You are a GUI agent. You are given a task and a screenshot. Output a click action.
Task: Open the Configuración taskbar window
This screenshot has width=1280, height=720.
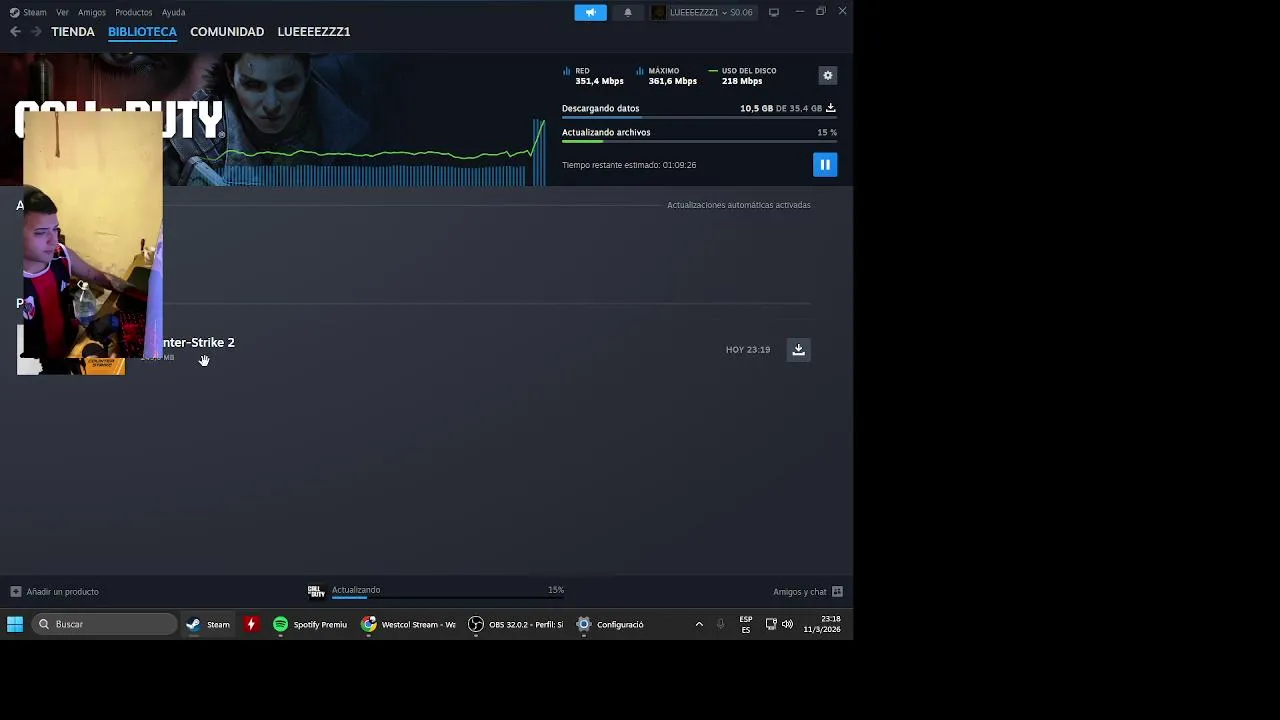click(x=610, y=624)
